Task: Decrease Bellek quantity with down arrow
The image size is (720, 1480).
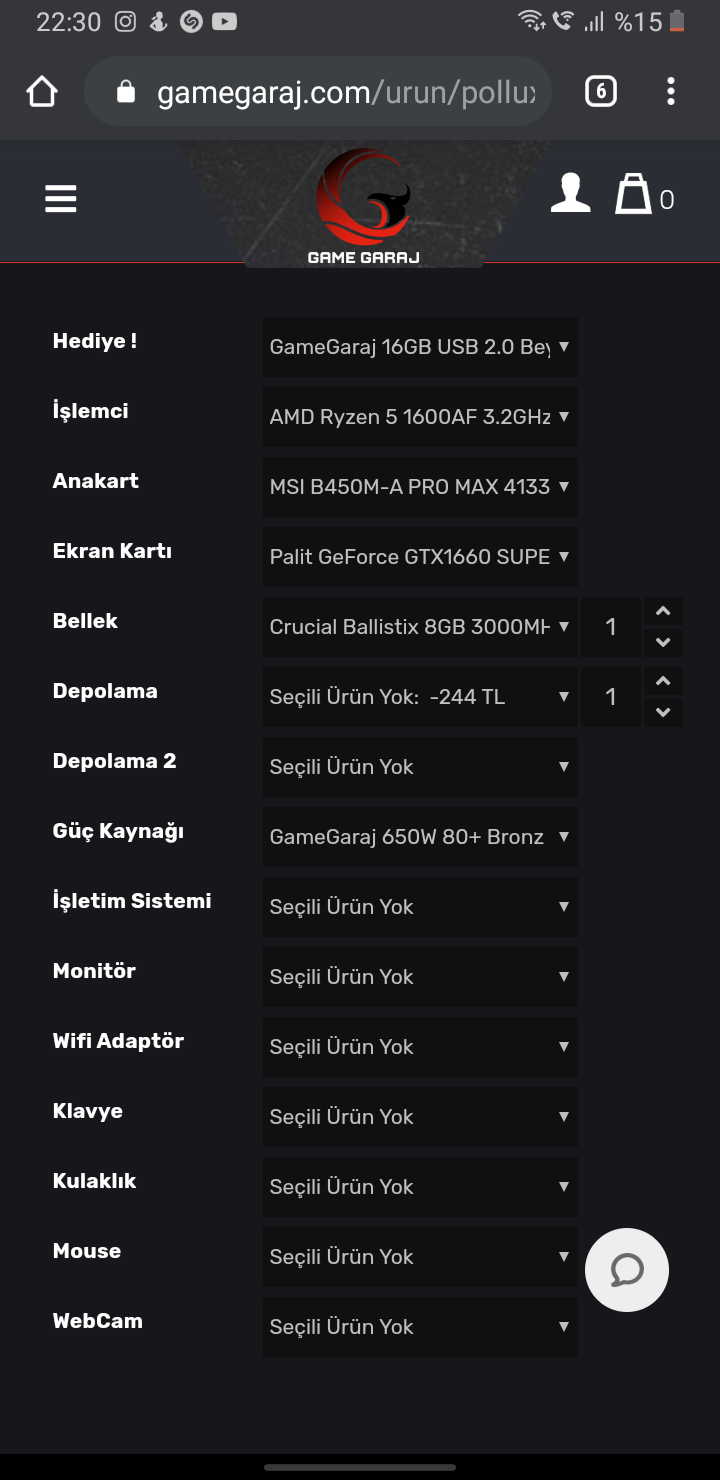Action: point(663,642)
